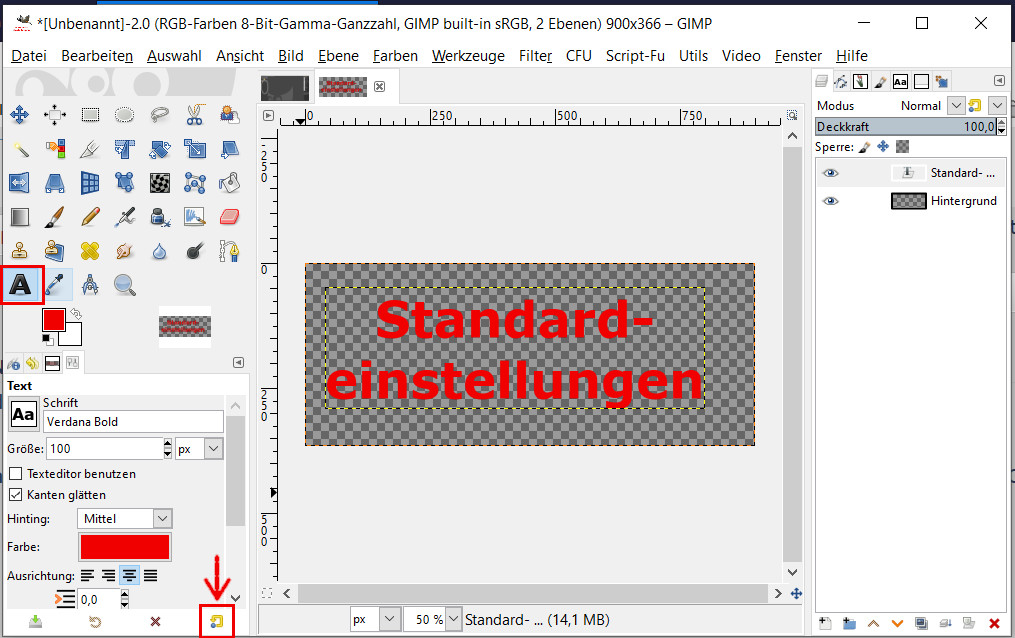Select the Flip tool
1015x638 pixels.
pyautogui.click(x=19, y=183)
